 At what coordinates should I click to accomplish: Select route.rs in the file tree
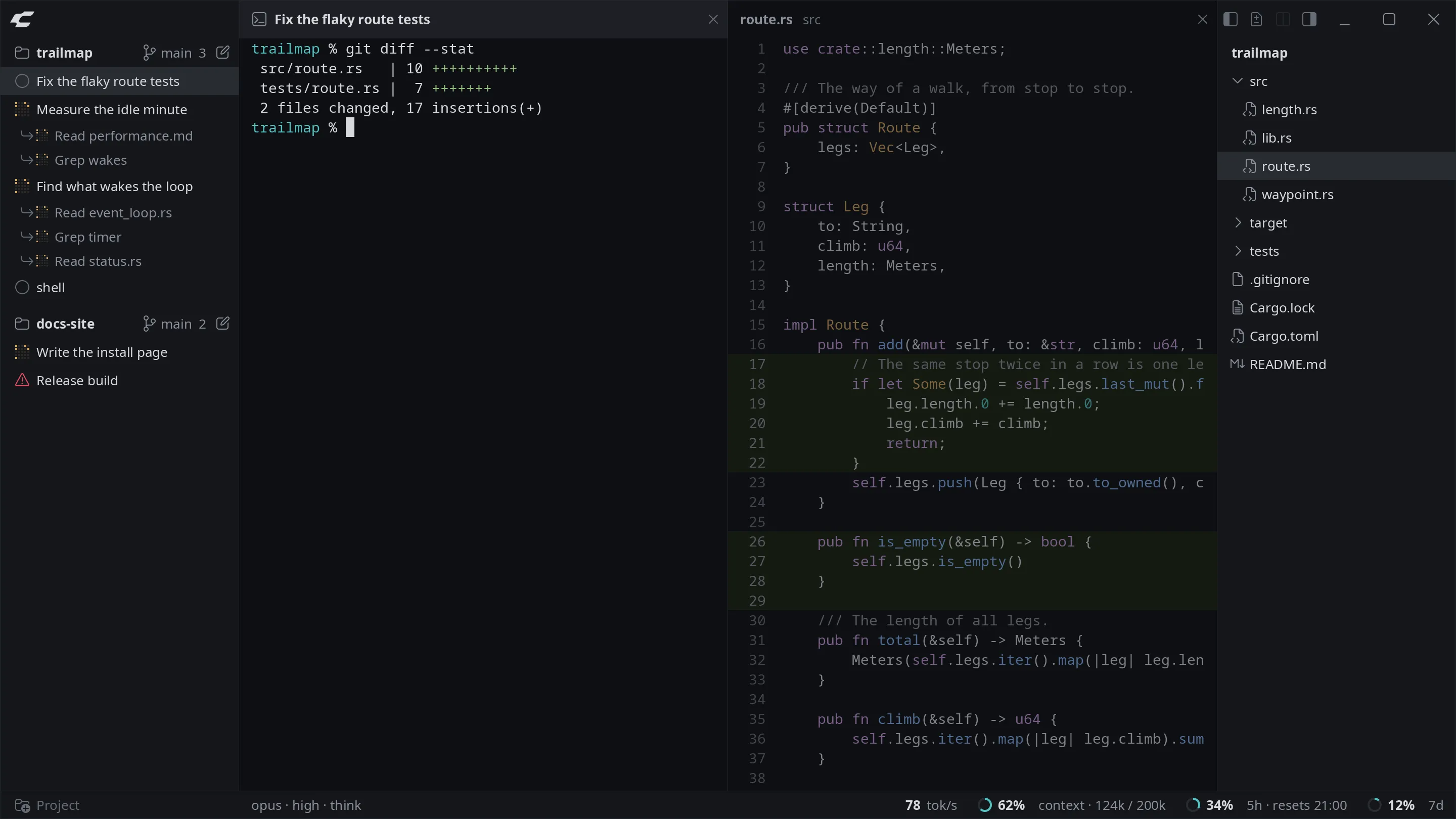pyautogui.click(x=1336, y=166)
